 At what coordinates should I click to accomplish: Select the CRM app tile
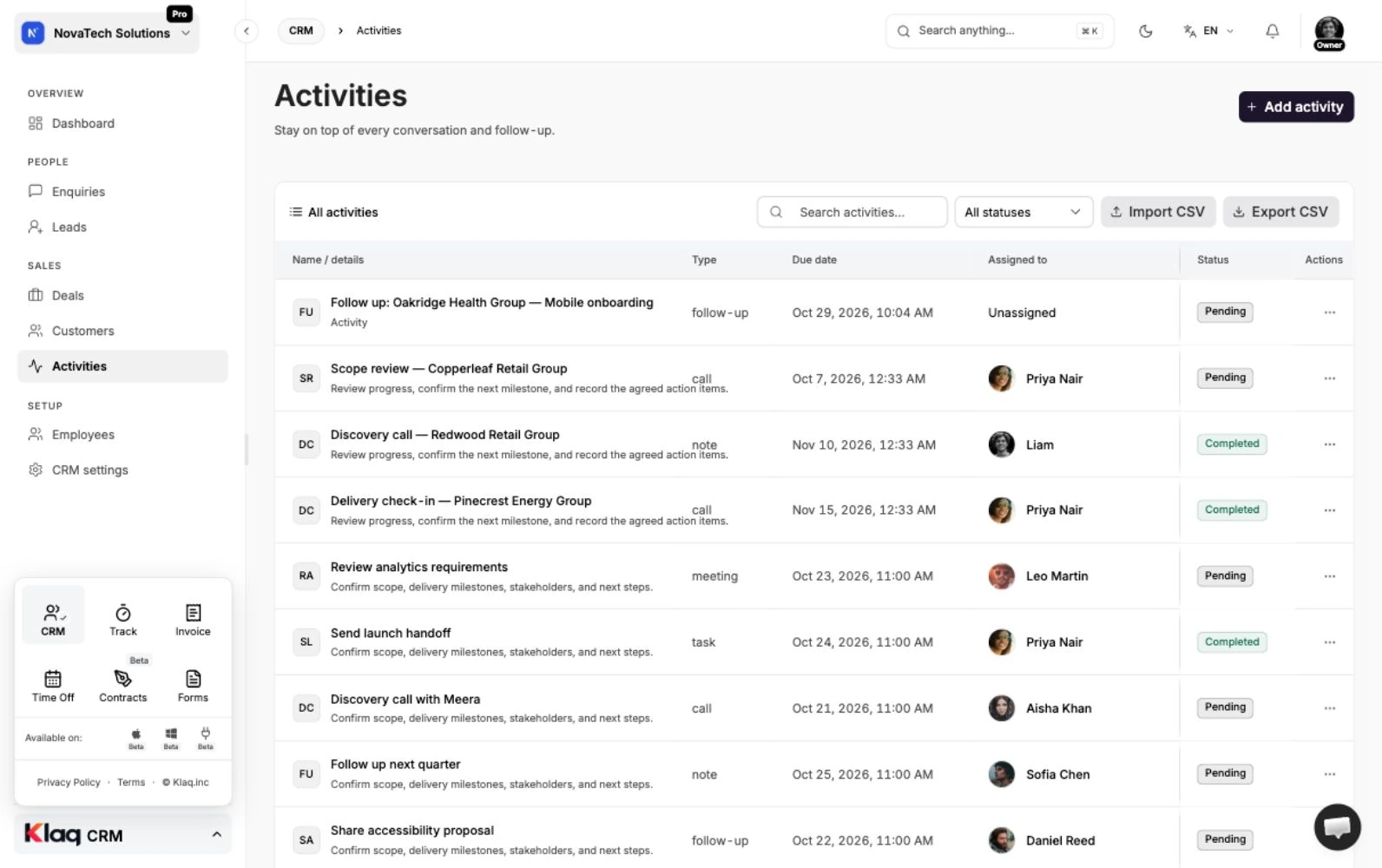(x=53, y=615)
